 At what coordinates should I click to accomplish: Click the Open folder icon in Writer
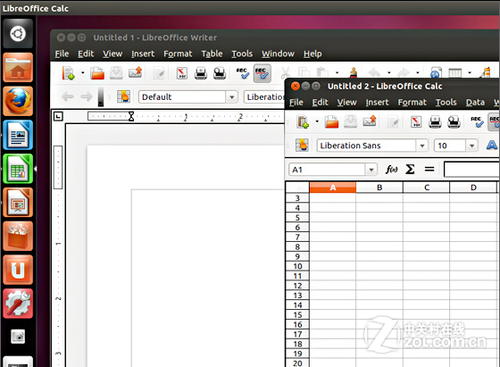click(x=97, y=73)
